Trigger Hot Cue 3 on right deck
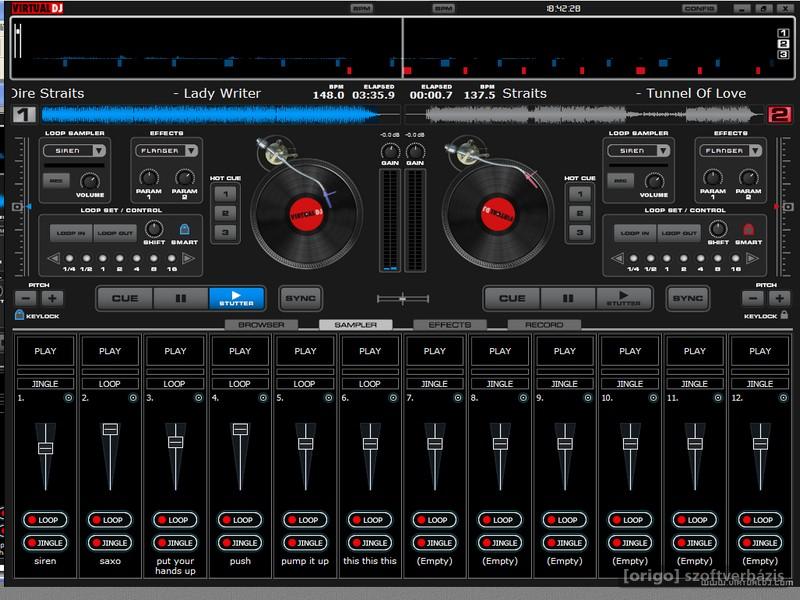 [580, 233]
